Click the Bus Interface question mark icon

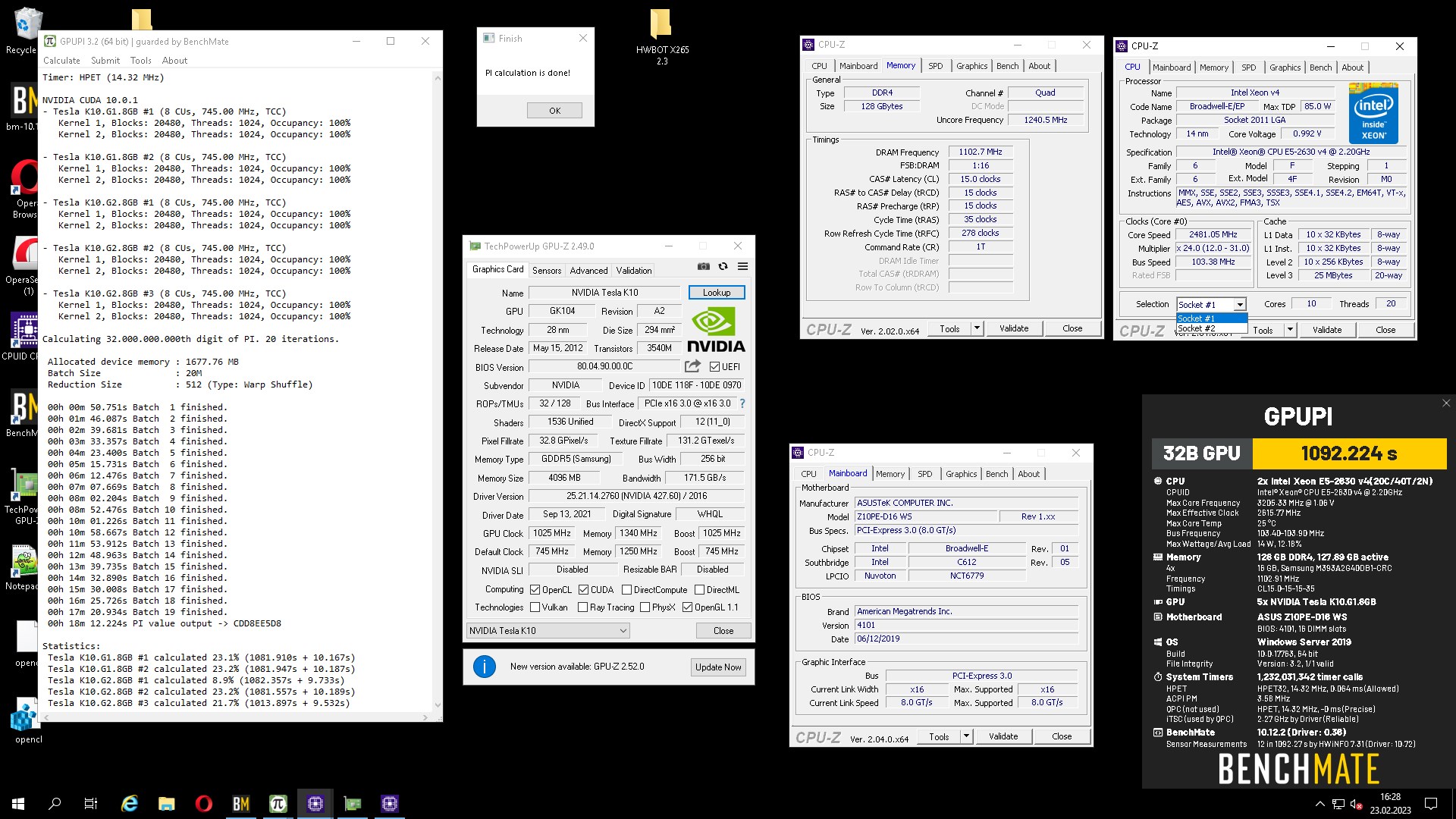pyautogui.click(x=742, y=403)
